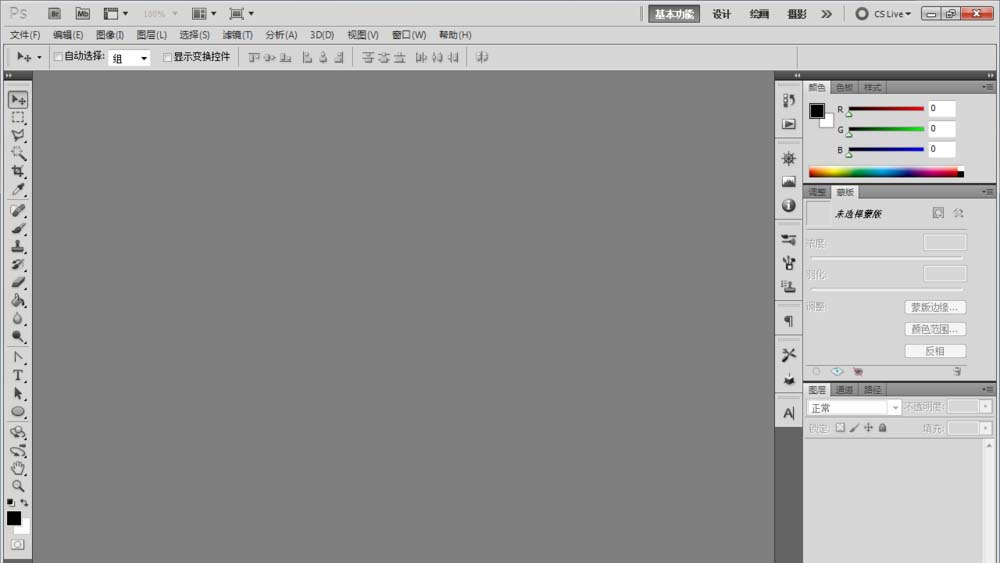
Task: Select the Eyedropper tool
Action: [x=18, y=189]
